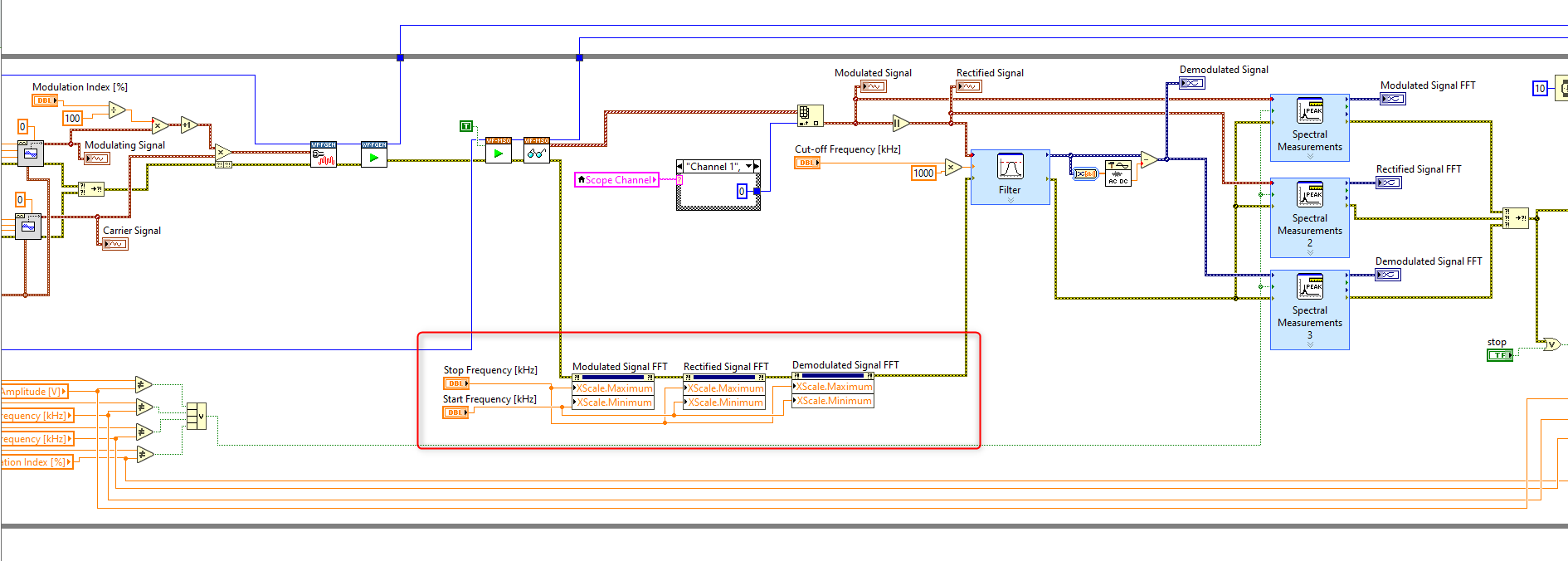Click the Modulating Signal indicator terminal

97,159
